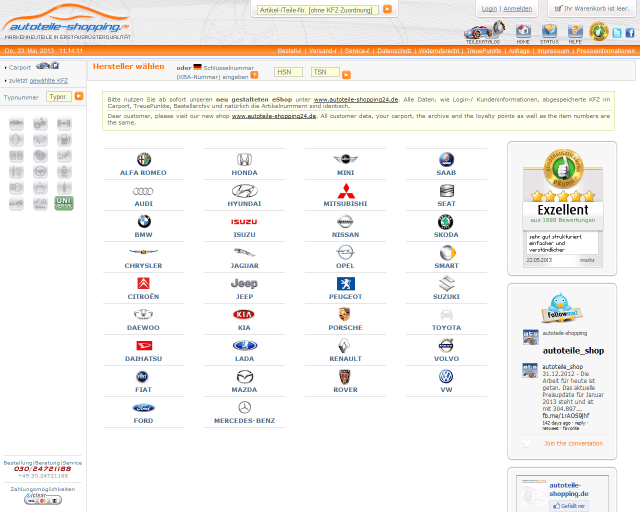
Task: Choose the OPEL manufacturer link
Action: [345, 265]
